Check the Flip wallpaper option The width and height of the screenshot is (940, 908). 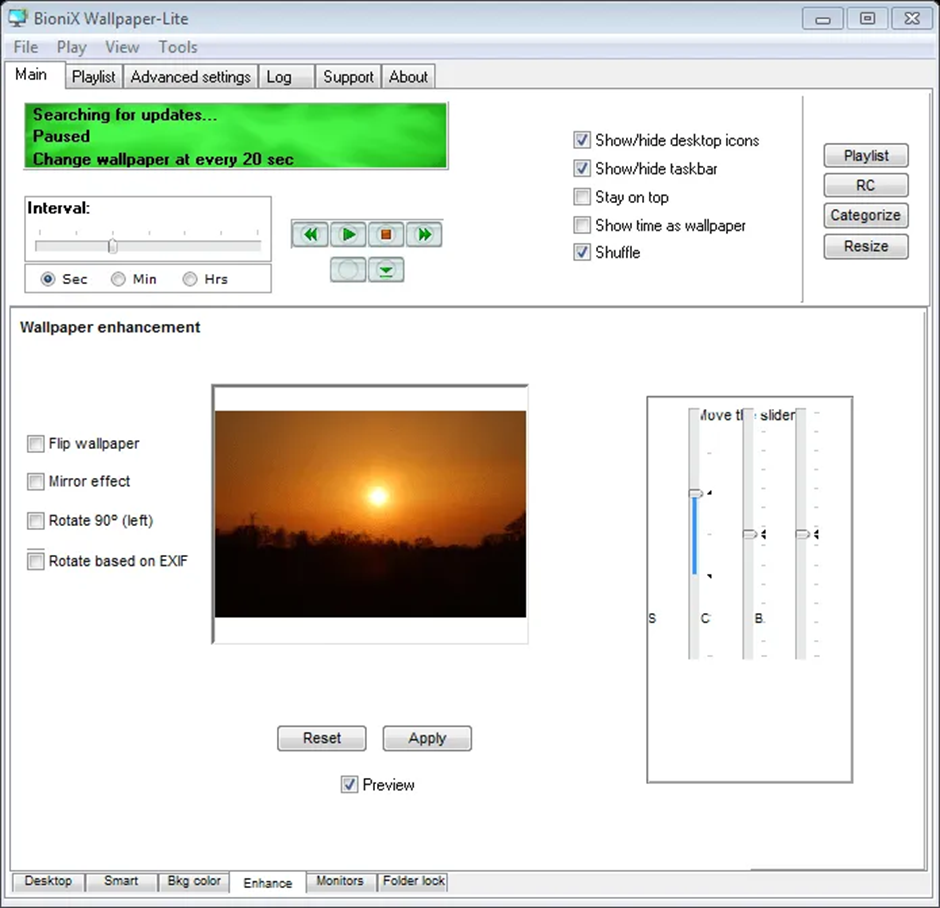tap(35, 444)
